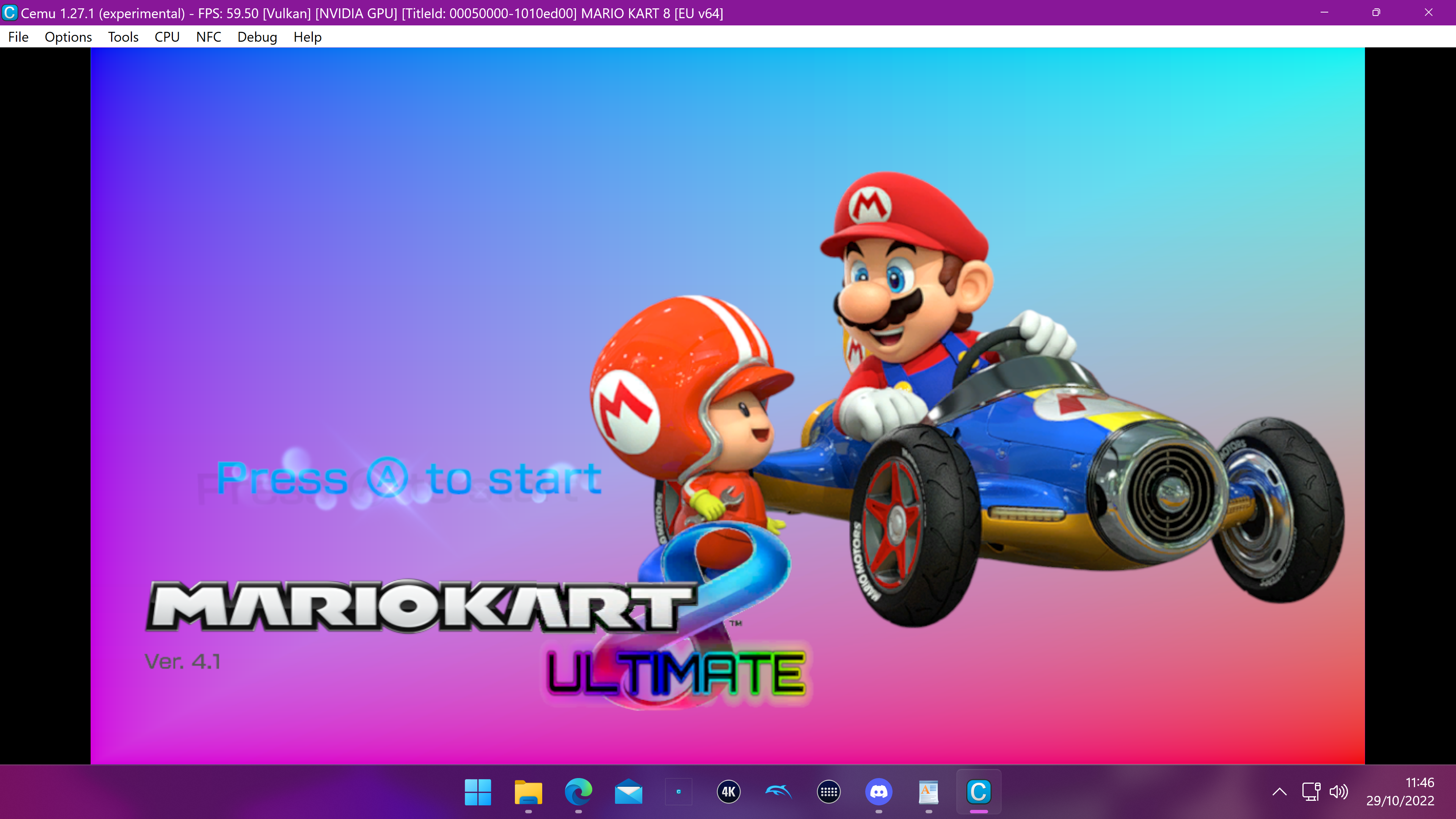
Task: Open network settings in system tray
Action: point(1311,792)
